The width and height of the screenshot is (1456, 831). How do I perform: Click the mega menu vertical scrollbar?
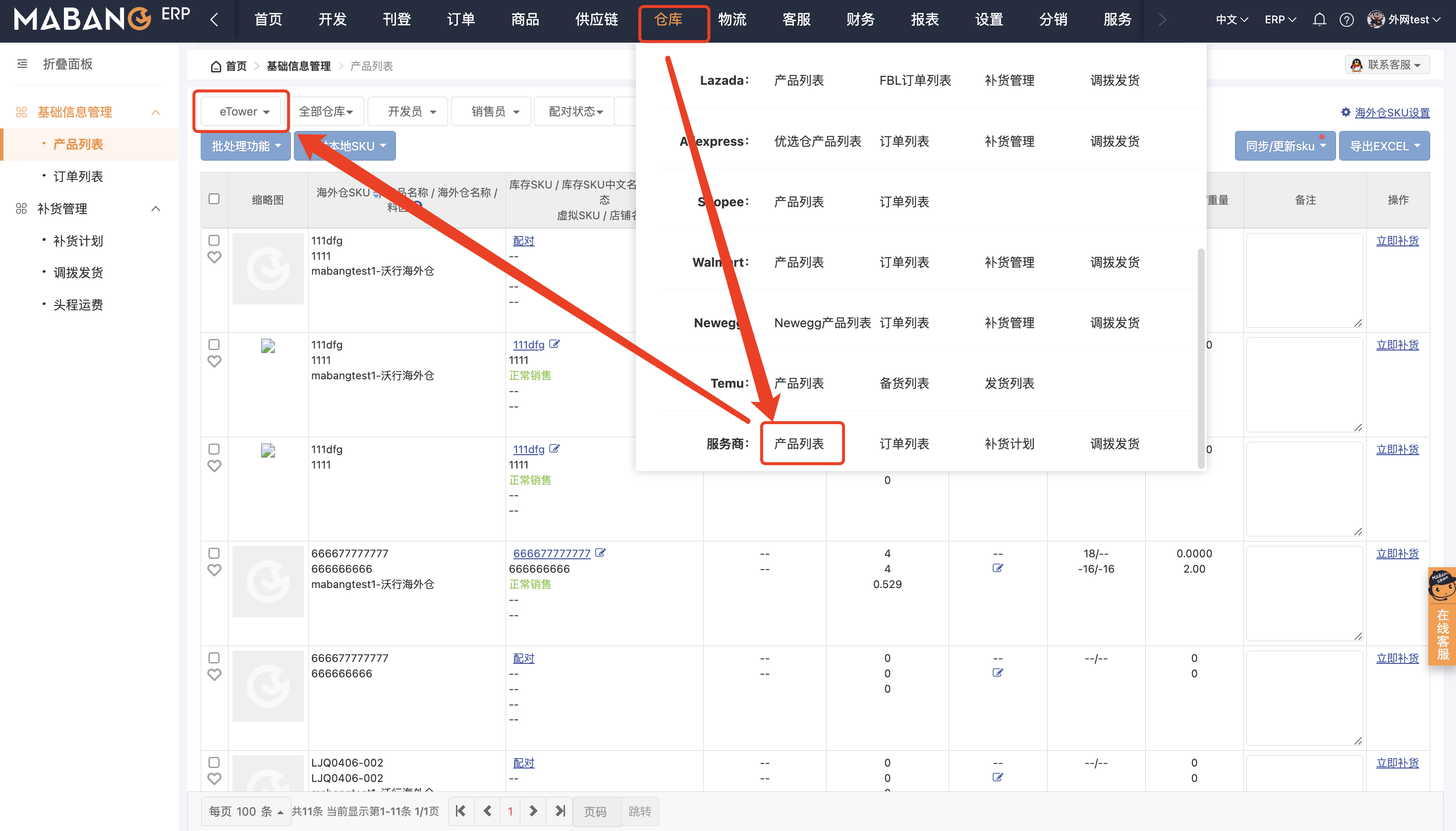(x=1200, y=358)
